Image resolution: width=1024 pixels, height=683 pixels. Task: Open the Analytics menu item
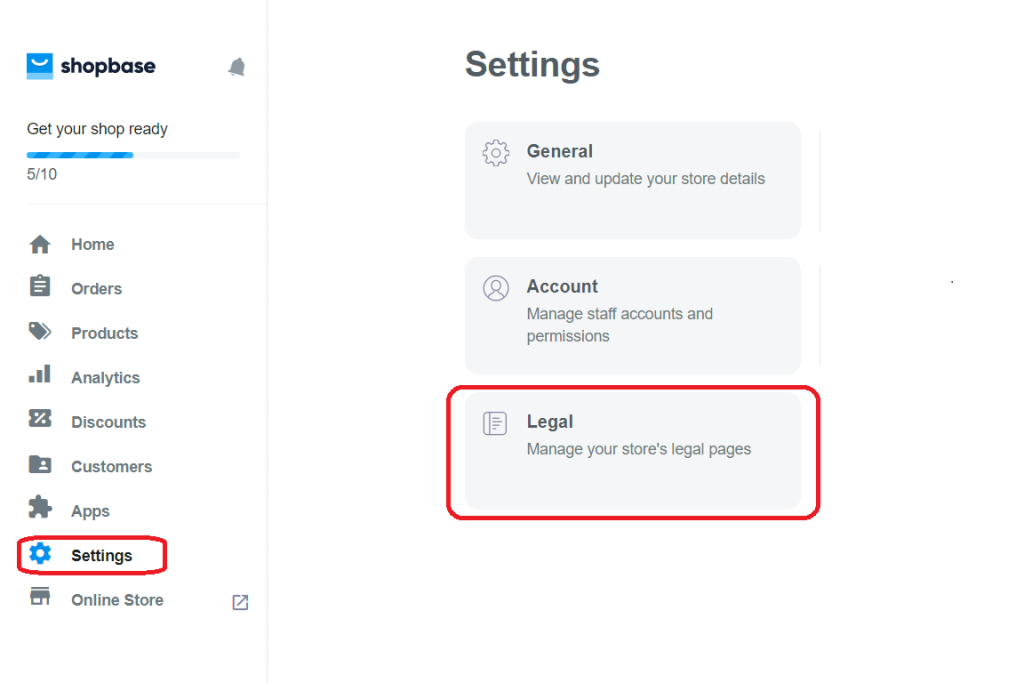105,377
